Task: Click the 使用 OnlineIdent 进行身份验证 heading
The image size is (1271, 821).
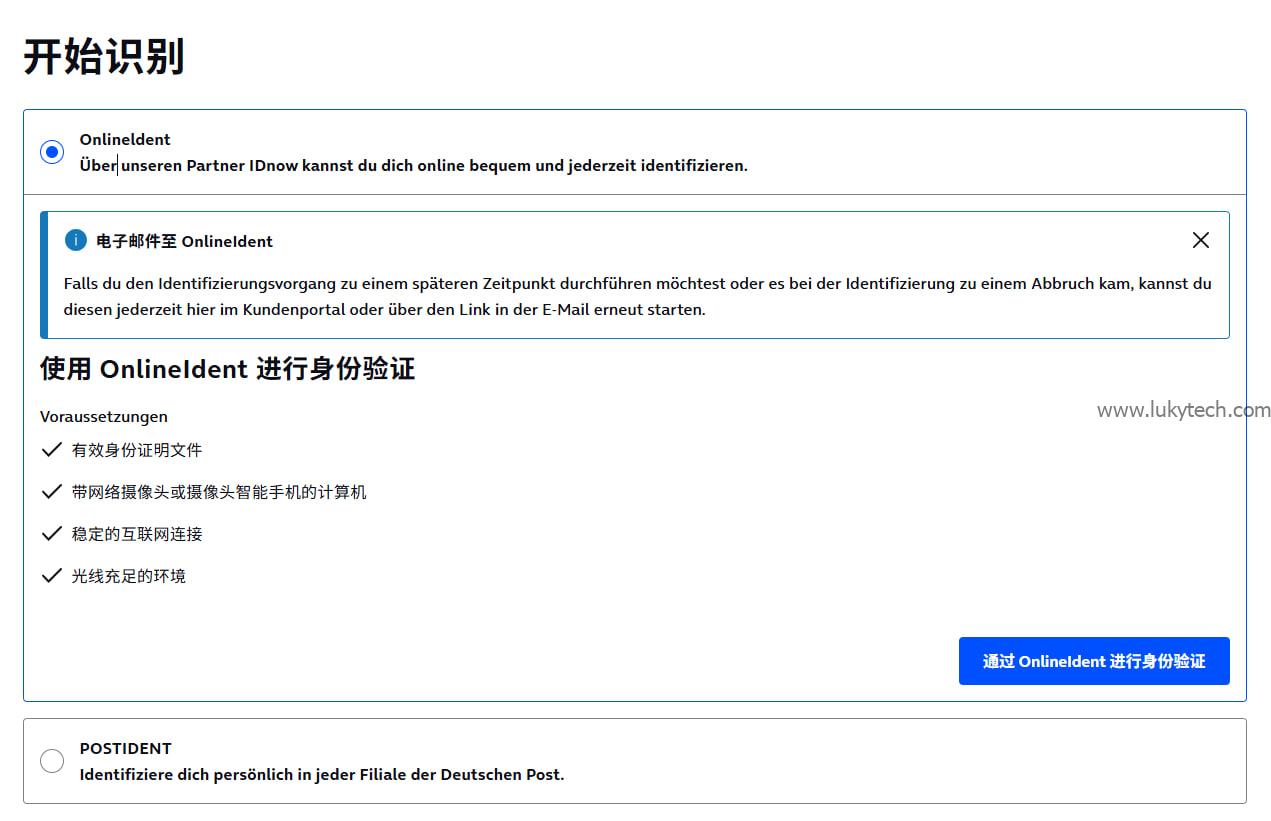Action: click(227, 369)
